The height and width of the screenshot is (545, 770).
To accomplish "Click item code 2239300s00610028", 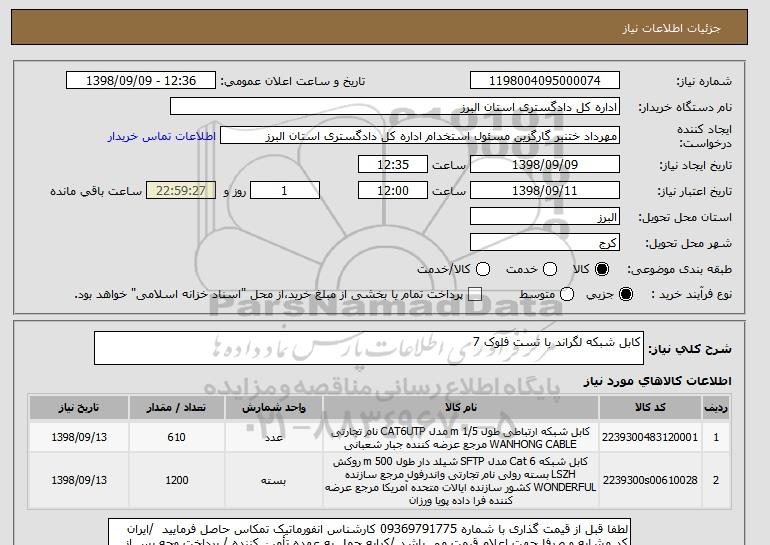I will click(x=650, y=480).
